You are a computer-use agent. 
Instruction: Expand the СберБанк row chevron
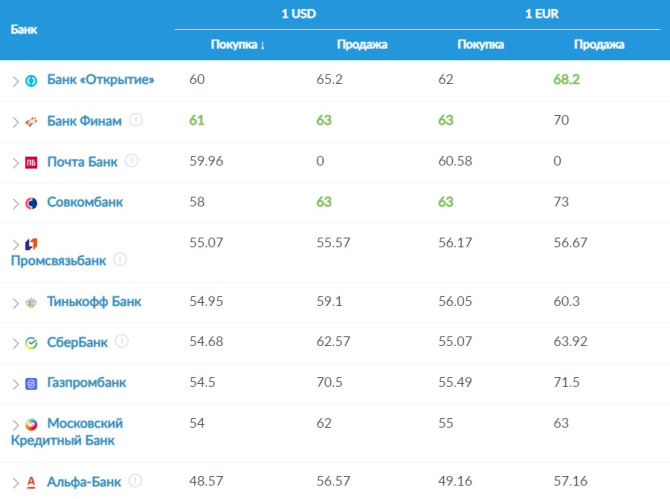tap(15, 343)
